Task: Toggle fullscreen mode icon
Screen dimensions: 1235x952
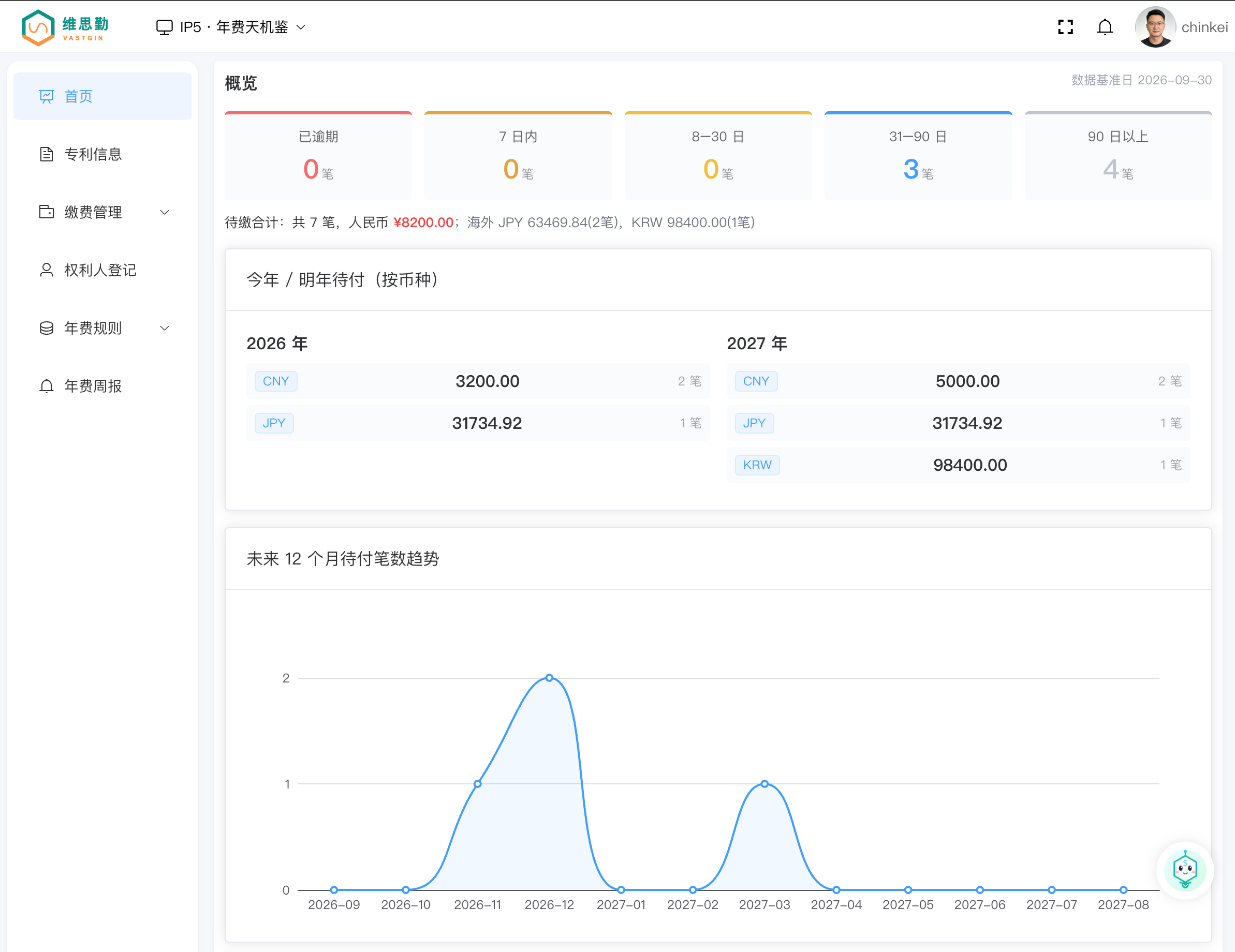Action: point(1065,27)
